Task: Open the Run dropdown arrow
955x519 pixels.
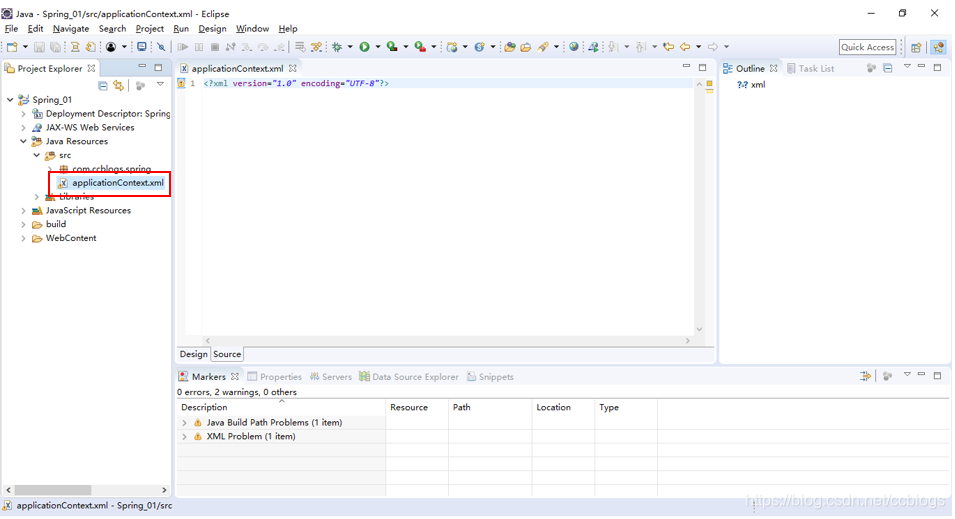Action: pyautogui.click(x=378, y=47)
